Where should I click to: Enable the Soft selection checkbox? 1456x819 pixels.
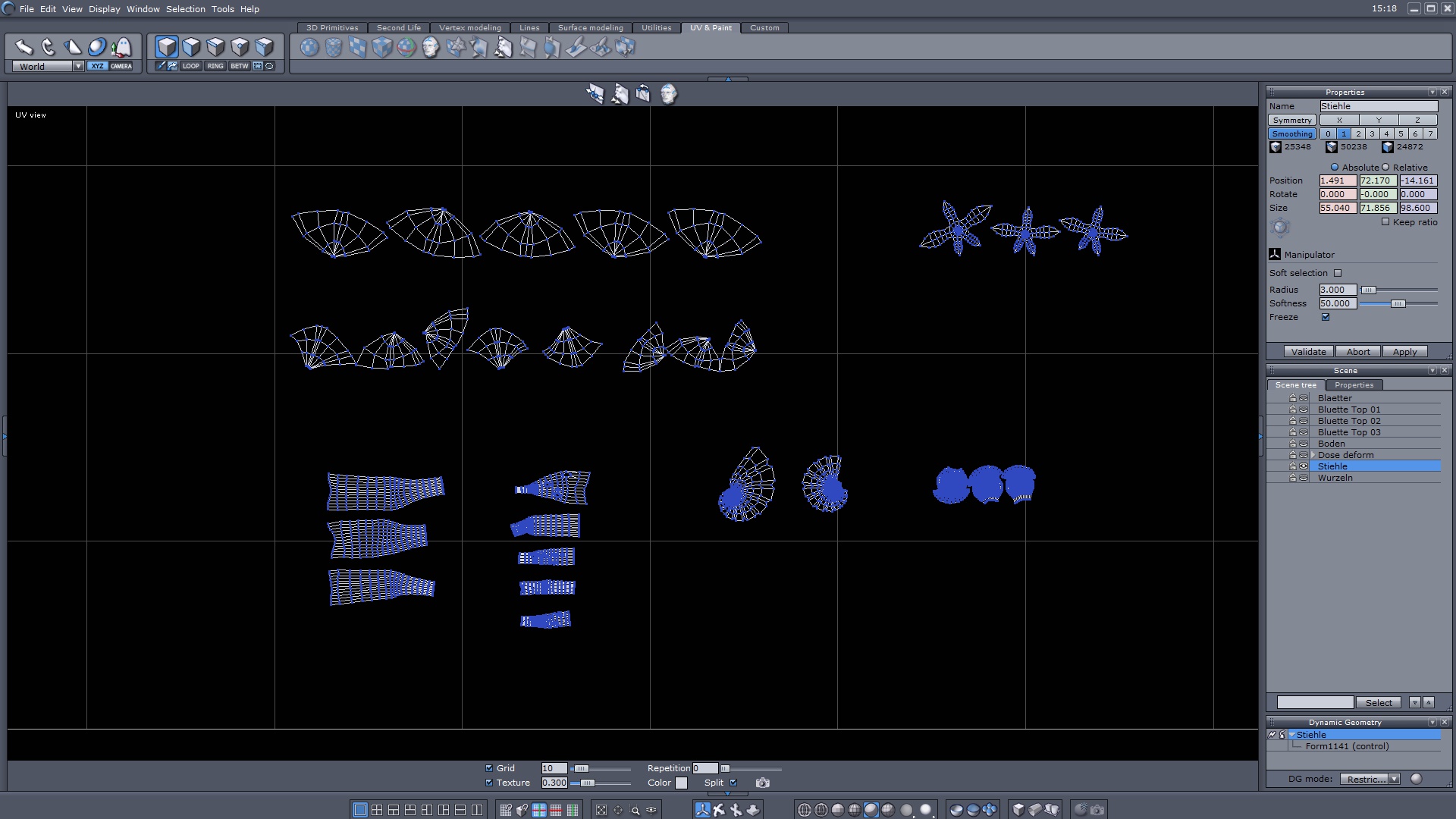[1338, 273]
